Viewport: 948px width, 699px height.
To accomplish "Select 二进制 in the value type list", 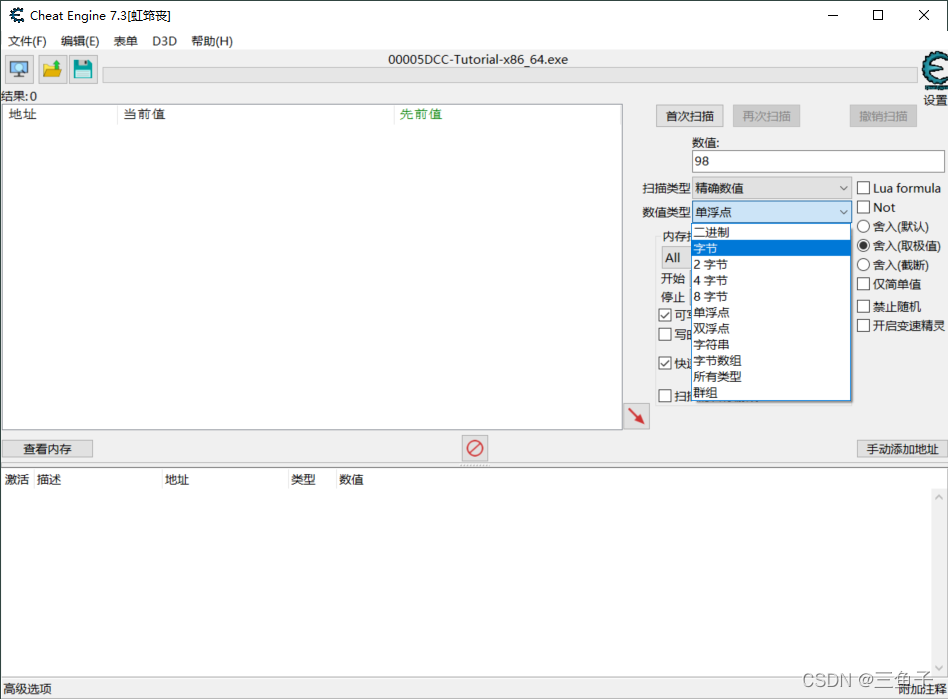I will [771, 232].
